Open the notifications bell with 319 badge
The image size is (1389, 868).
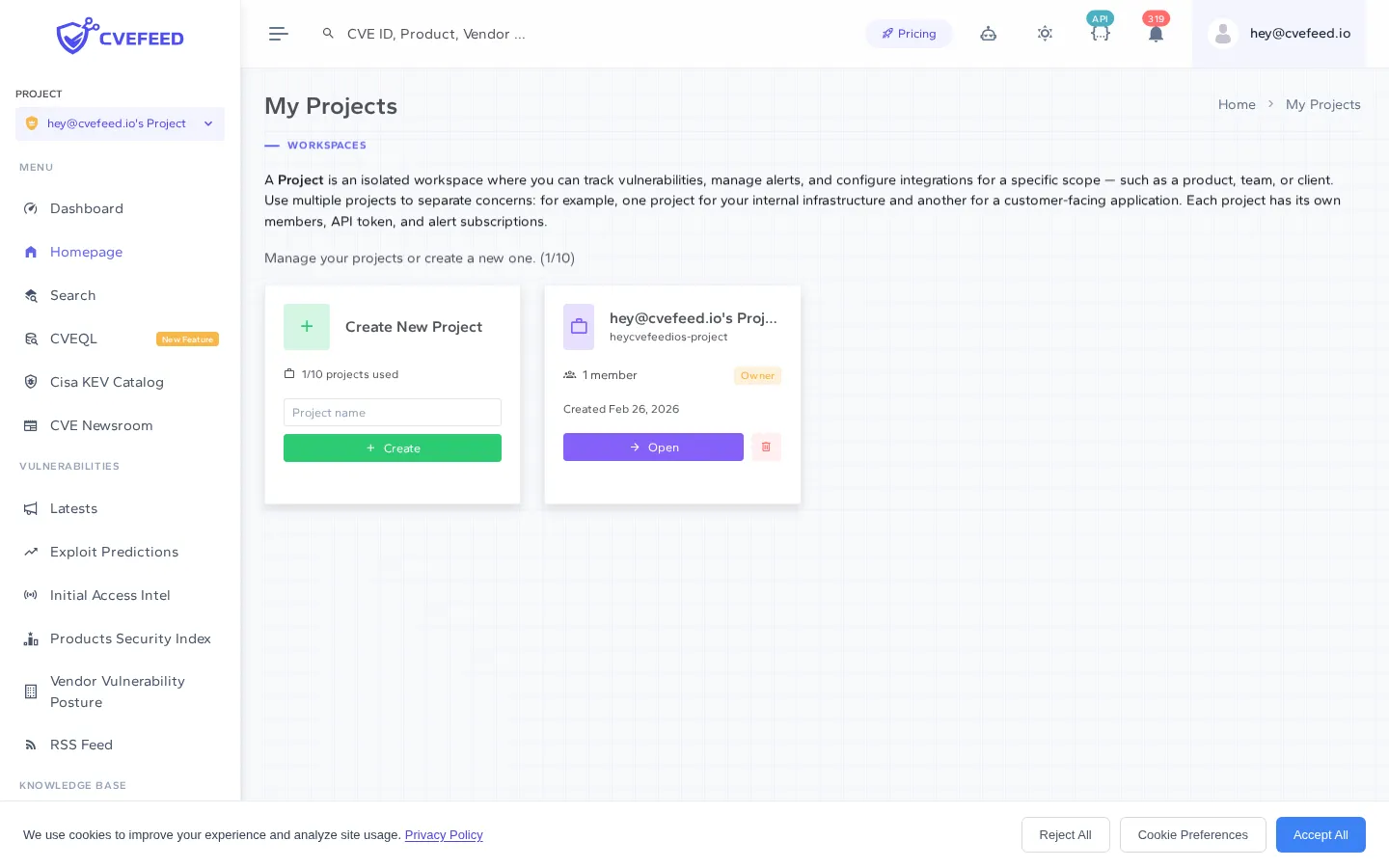pyautogui.click(x=1156, y=34)
